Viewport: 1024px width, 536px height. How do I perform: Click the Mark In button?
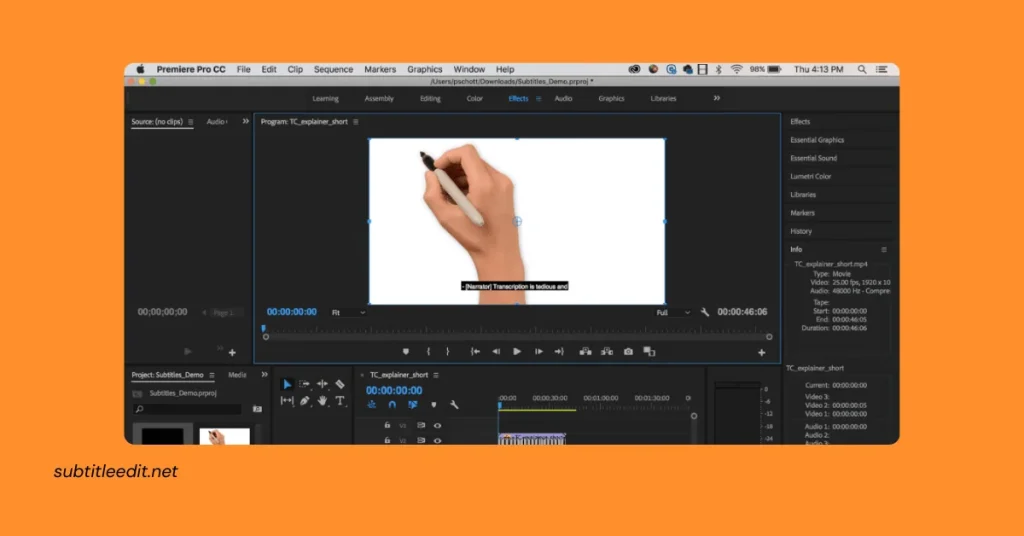tap(428, 352)
